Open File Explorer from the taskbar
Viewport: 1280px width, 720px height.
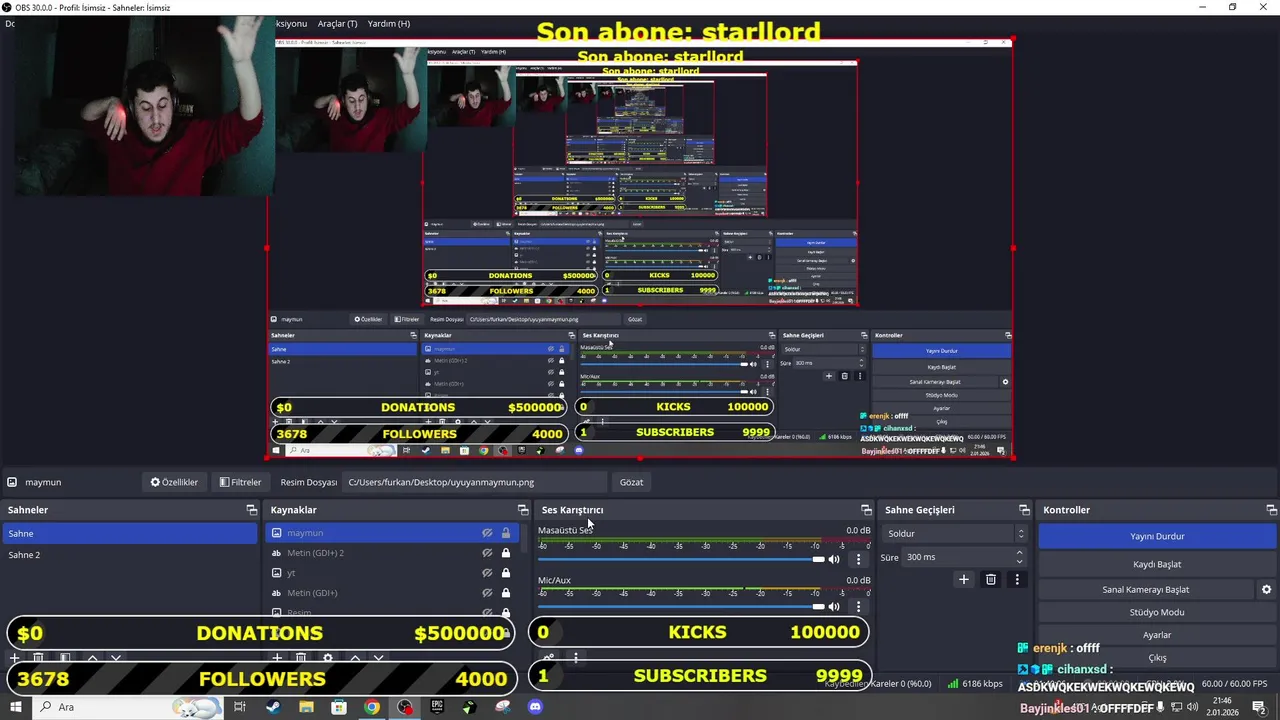[x=306, y=707]
